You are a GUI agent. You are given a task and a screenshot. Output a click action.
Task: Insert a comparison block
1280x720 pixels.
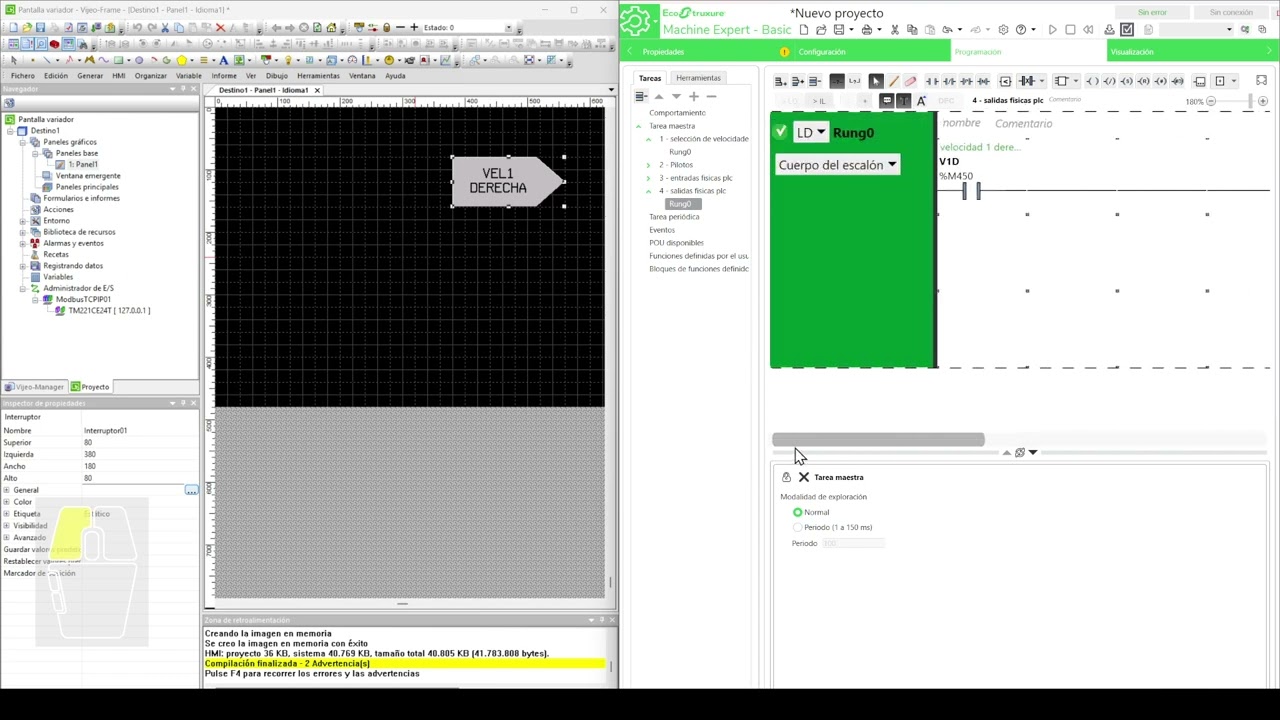1005,81
